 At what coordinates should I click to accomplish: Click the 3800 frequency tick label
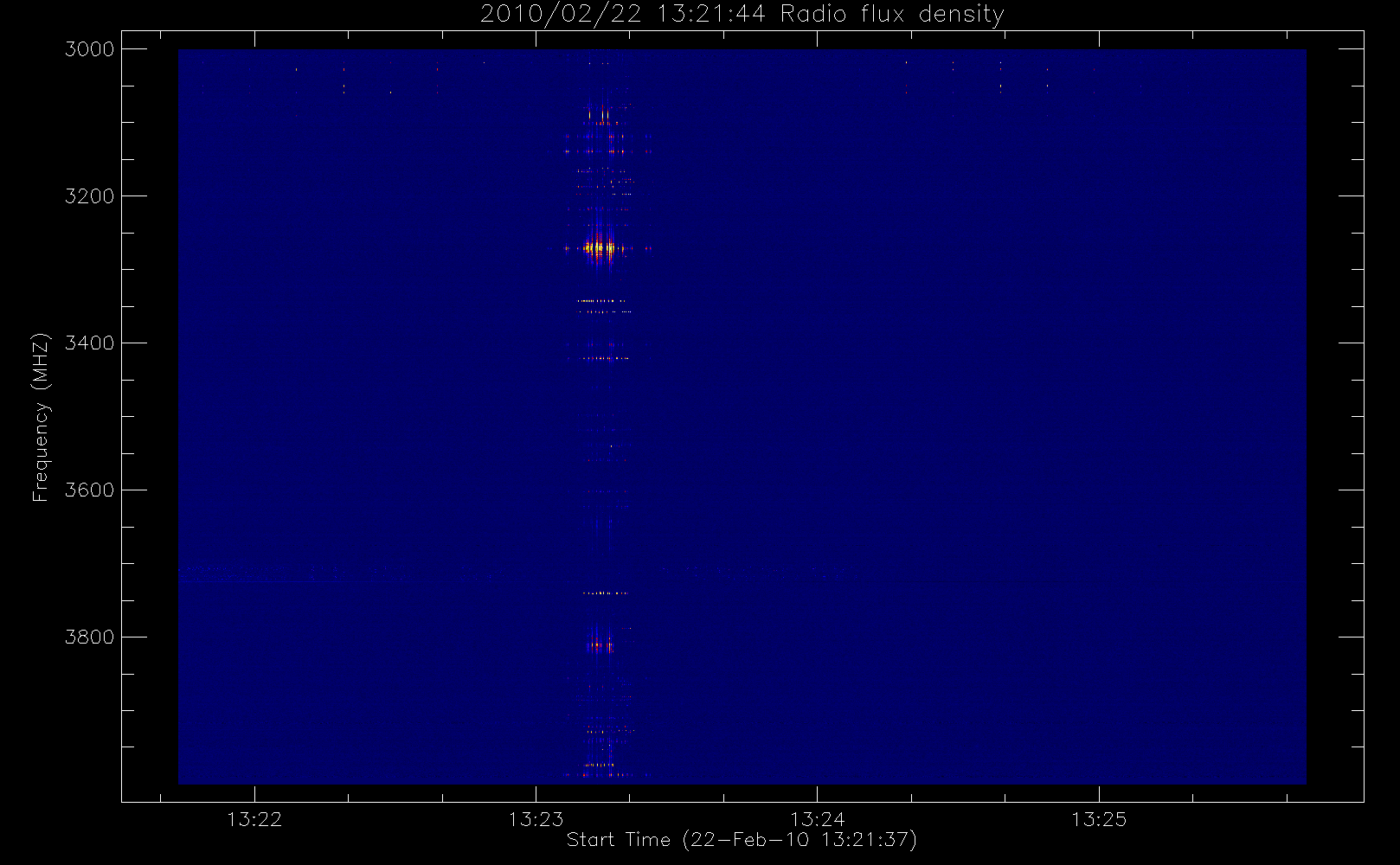(90, 638)
